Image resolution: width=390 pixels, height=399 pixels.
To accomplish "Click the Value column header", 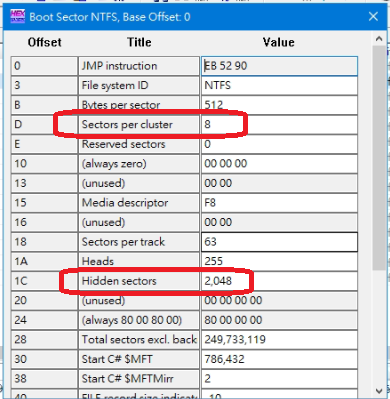I will [279, 42].
